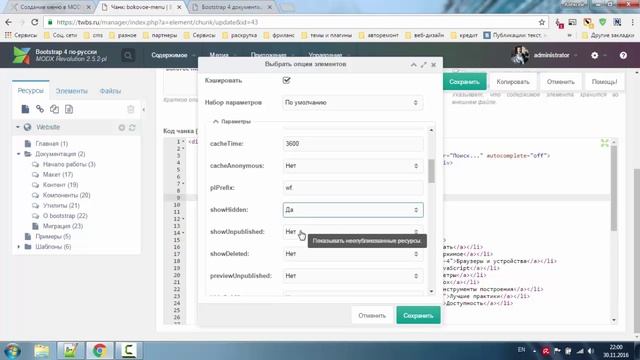Select Главная (1) in the tree
This screenshot has width=640, height=360.
(x=51, y=144)
